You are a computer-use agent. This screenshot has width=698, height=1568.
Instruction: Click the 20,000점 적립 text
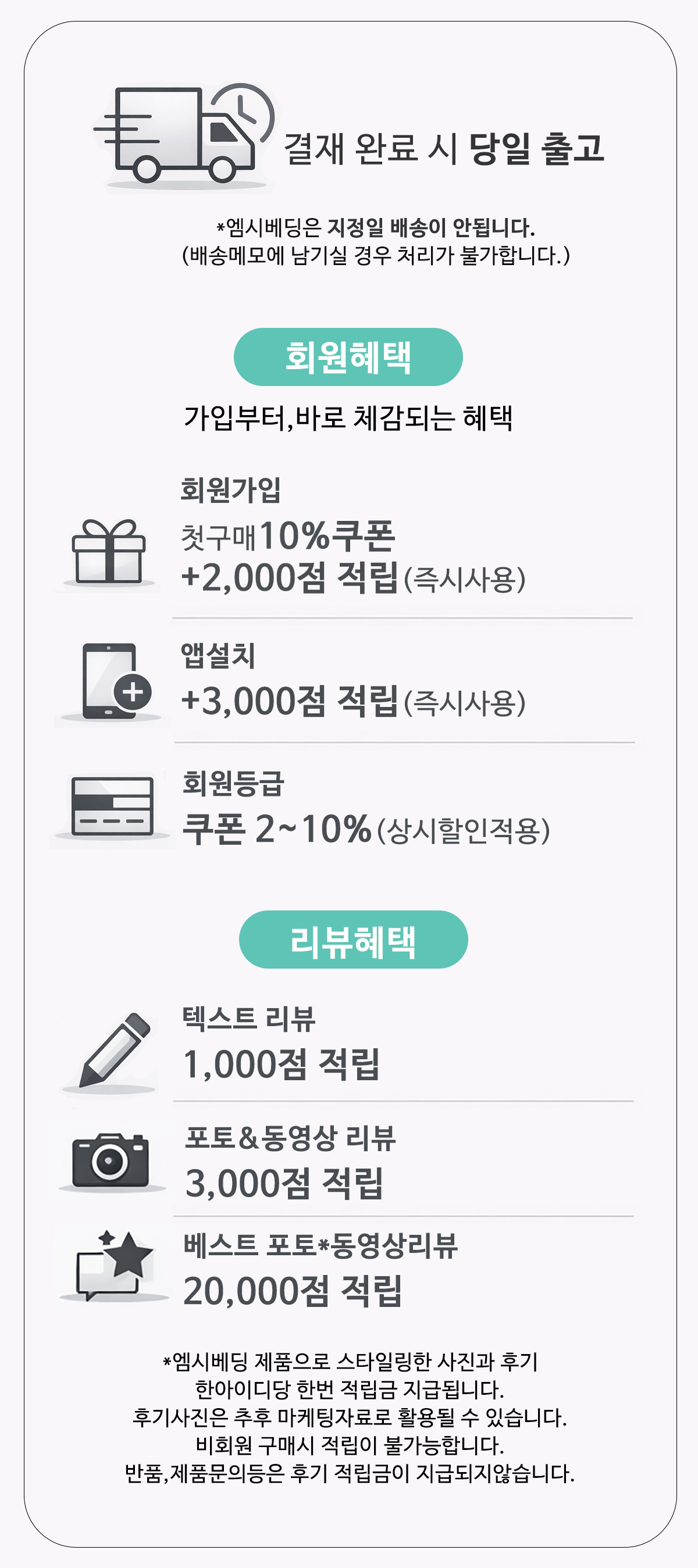point(293,1291)
